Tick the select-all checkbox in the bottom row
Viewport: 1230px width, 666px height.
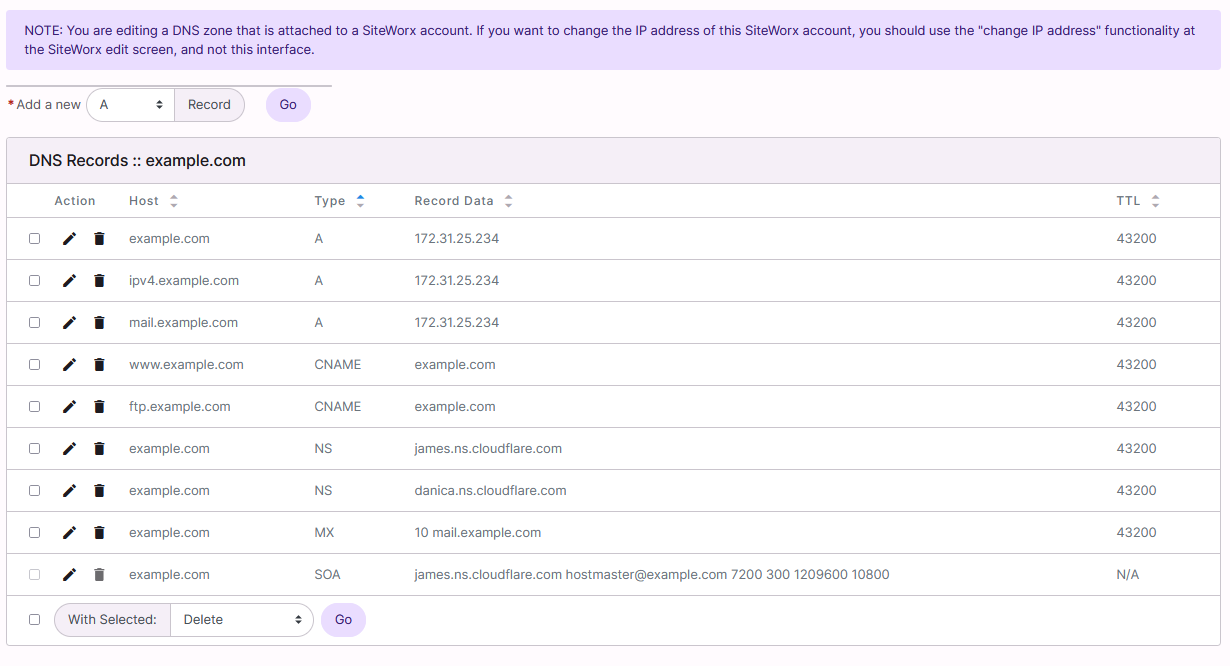click(34, 619)
